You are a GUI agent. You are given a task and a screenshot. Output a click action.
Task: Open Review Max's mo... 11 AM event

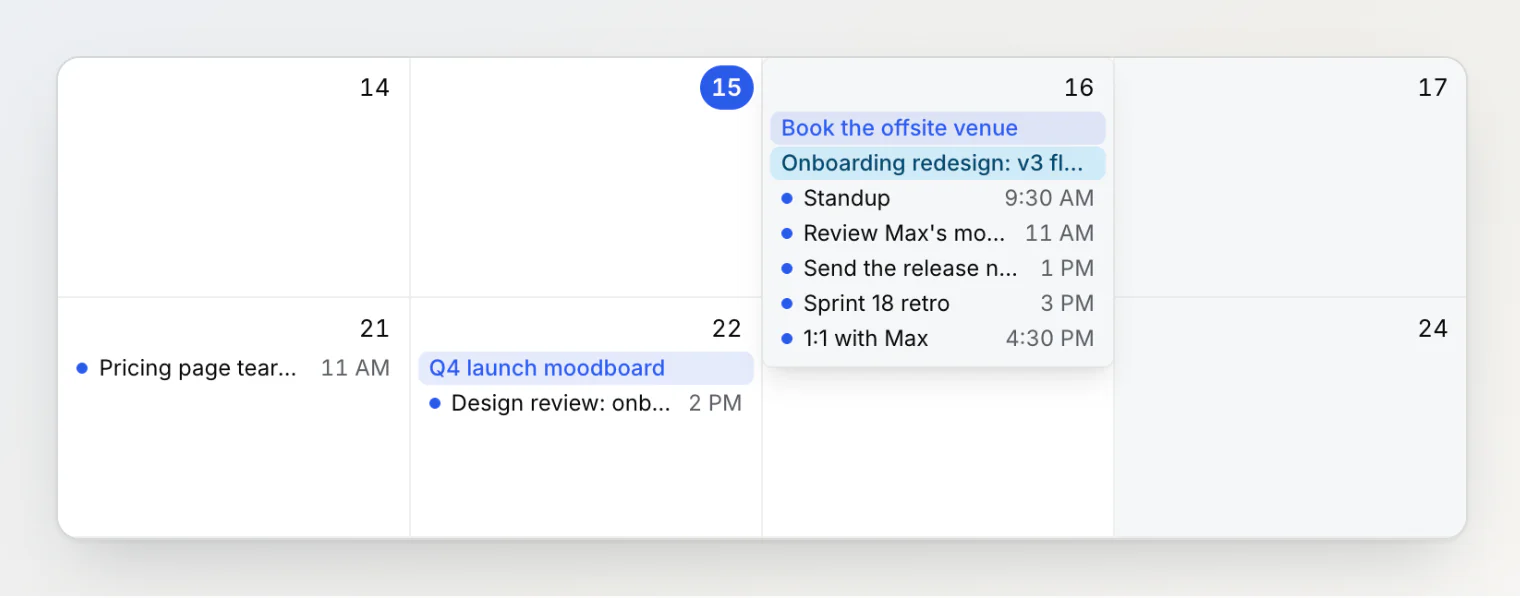pos(938,233)
